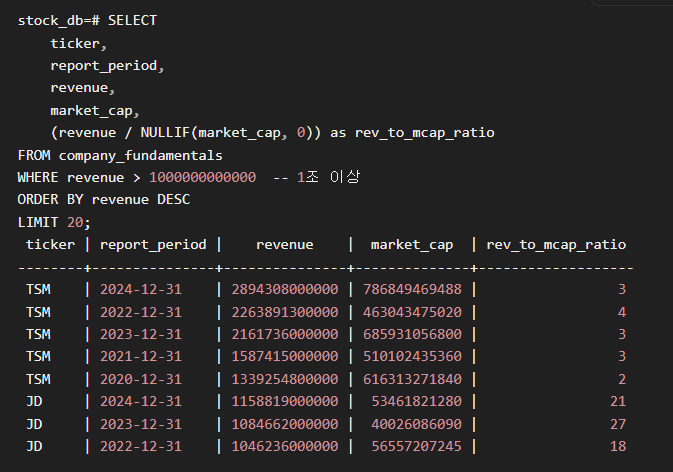Click revenue value 1339254800000

point(285,379)
